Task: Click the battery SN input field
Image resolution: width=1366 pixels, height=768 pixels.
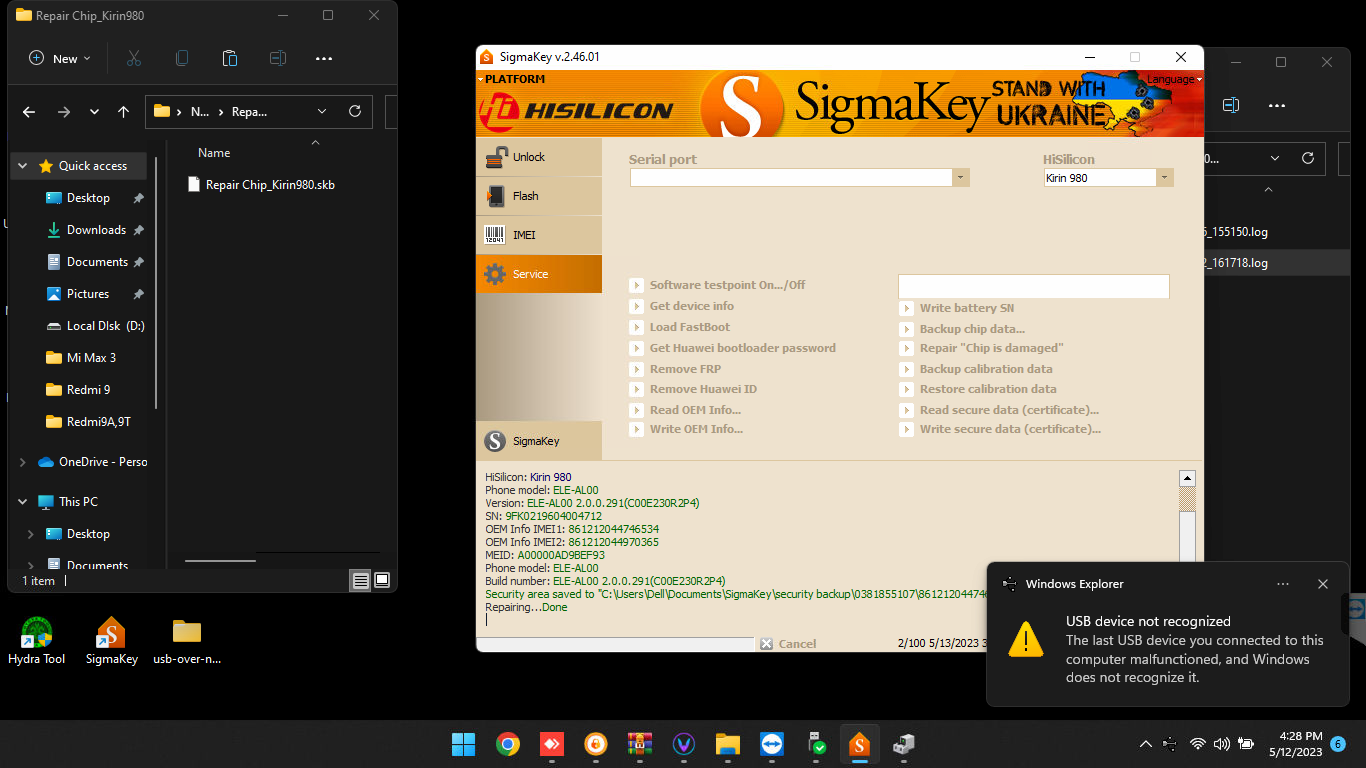Action: tap(1034, 286)
